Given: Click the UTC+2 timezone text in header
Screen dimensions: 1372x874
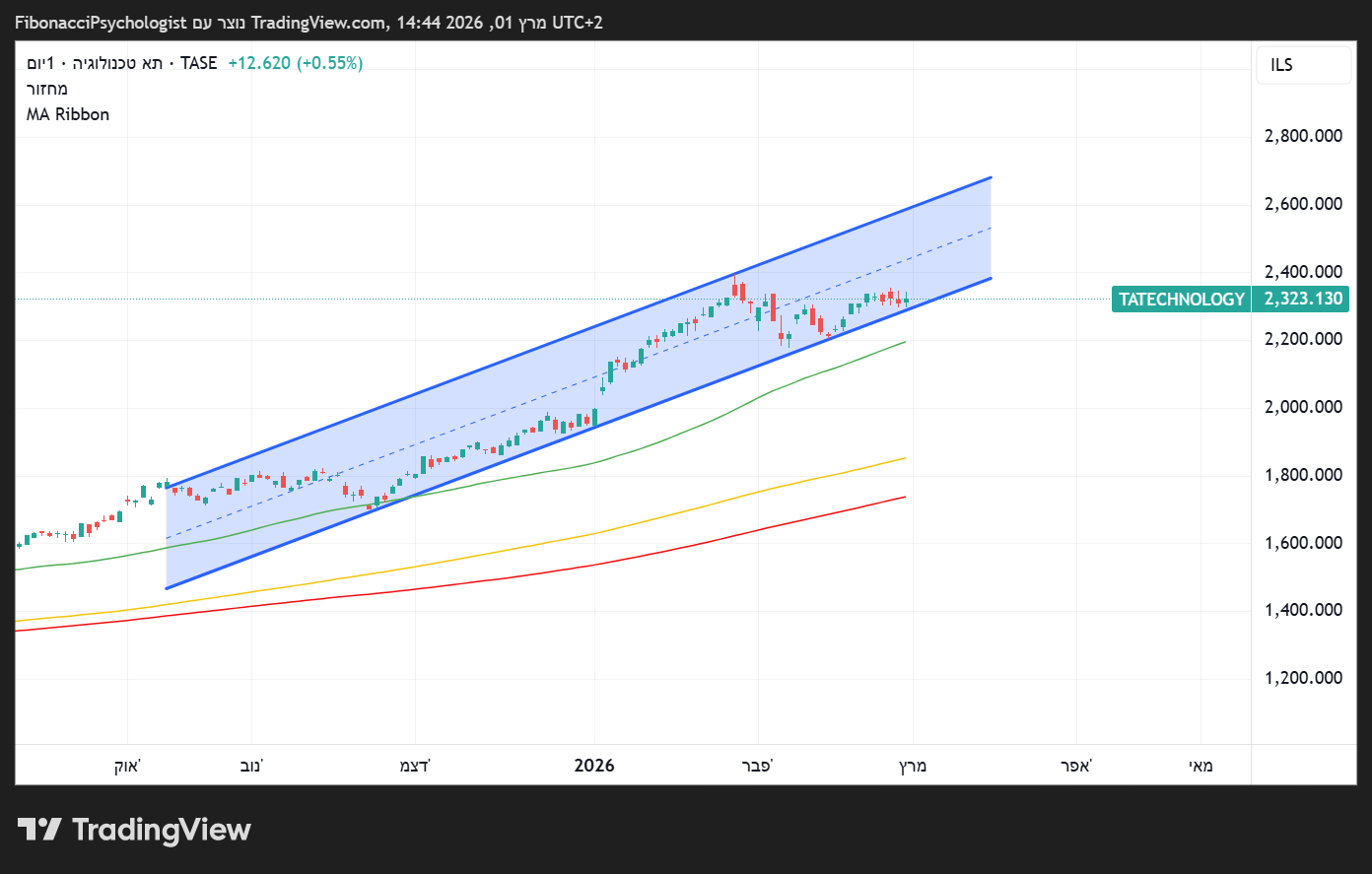Looking at the screenshot, I should pyautogui.click(x=577, y=23).
